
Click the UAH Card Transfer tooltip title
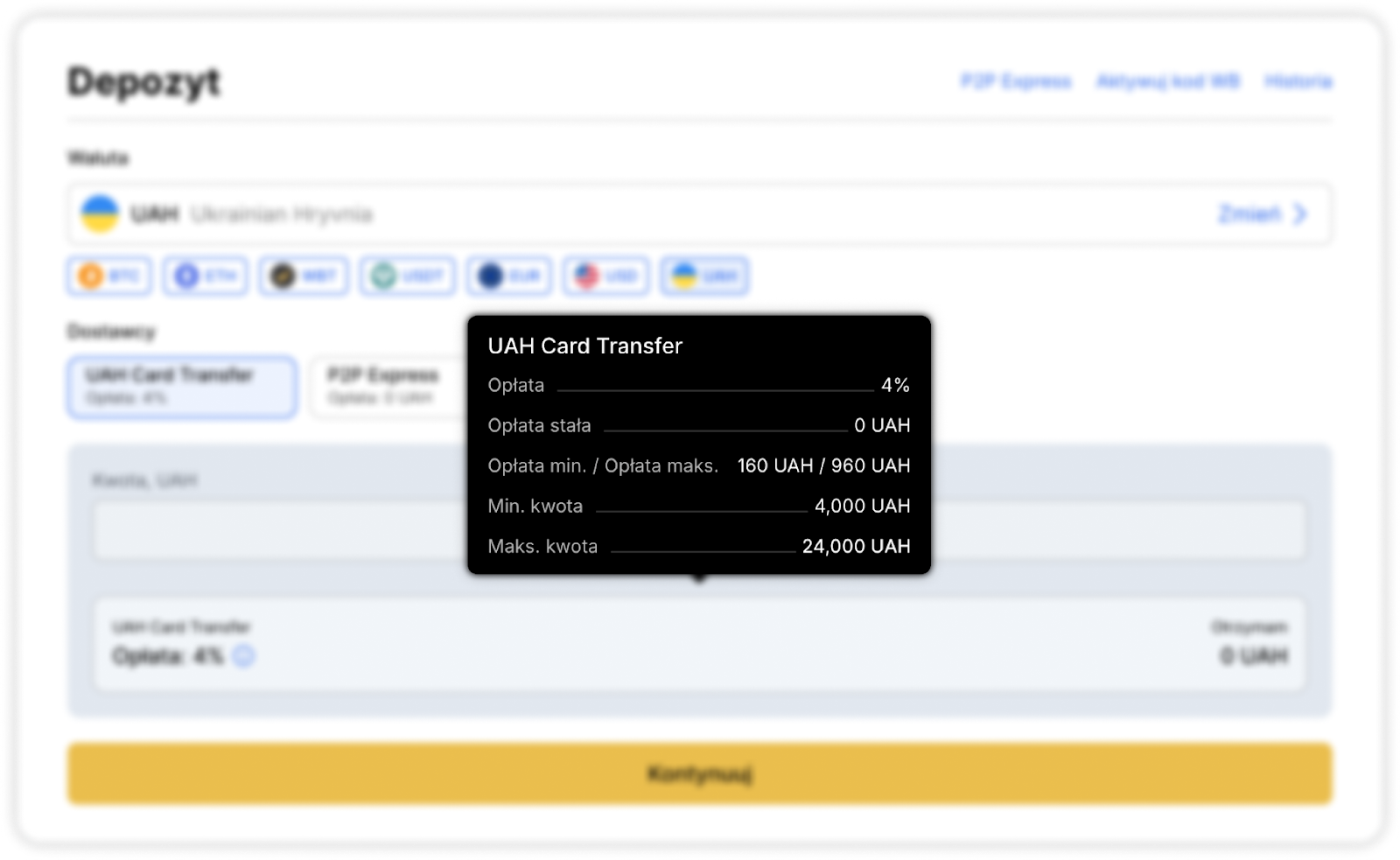coord(584,346)
